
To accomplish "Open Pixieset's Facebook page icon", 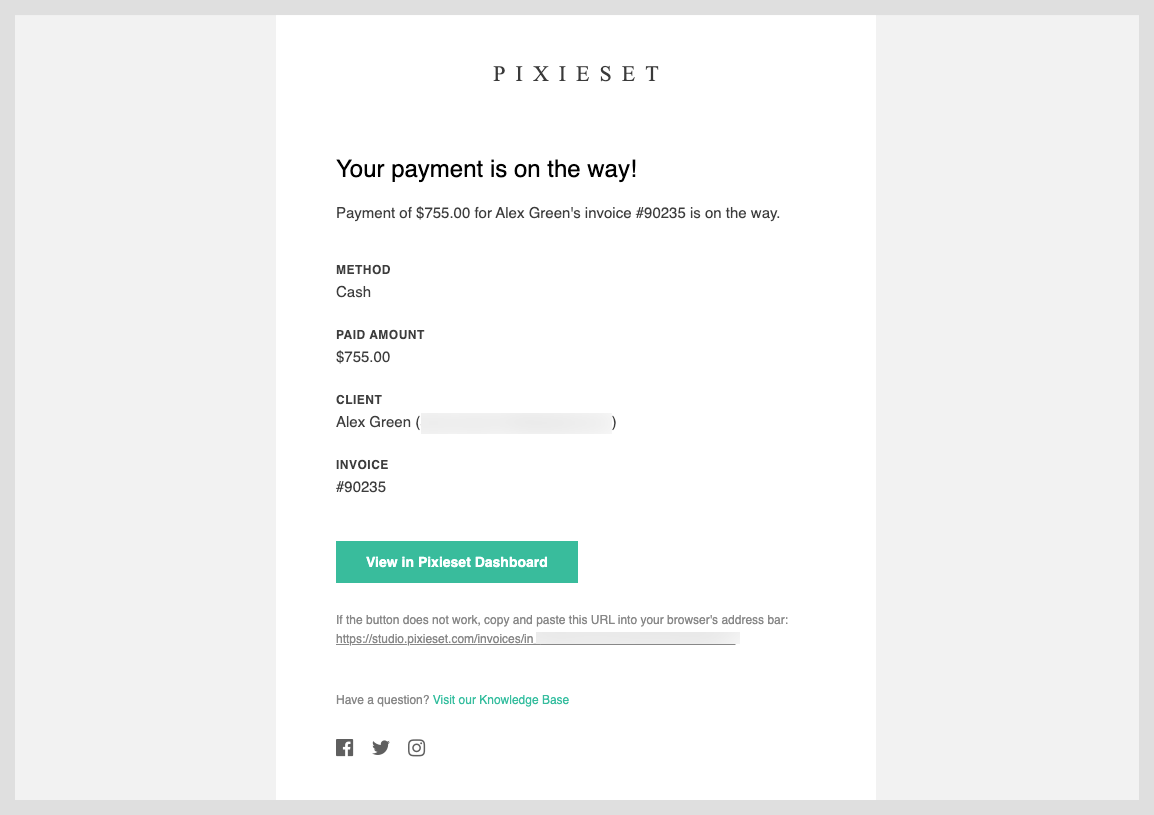I will tap(344, 747).
